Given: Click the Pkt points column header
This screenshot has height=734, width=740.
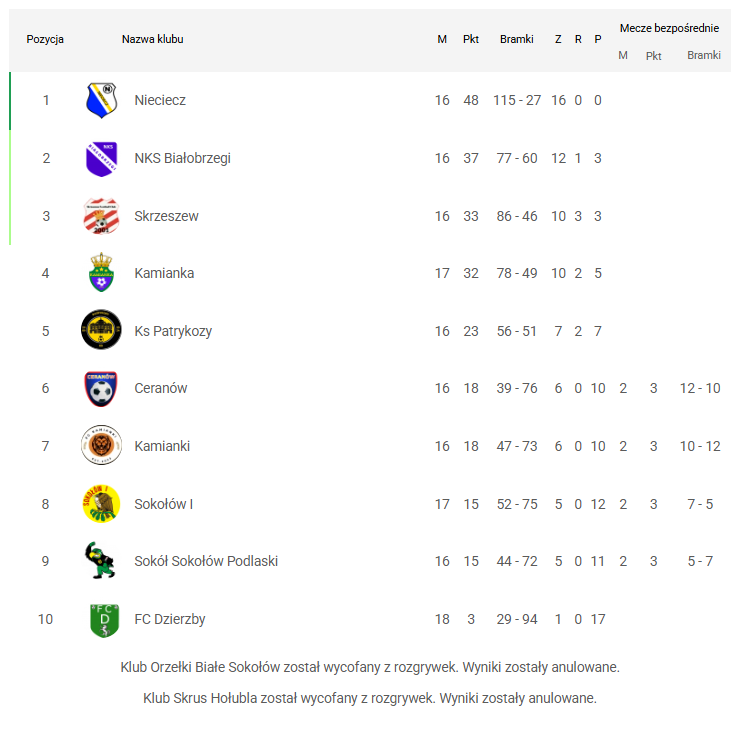Looking at the screenshot, I should (471, 40).
